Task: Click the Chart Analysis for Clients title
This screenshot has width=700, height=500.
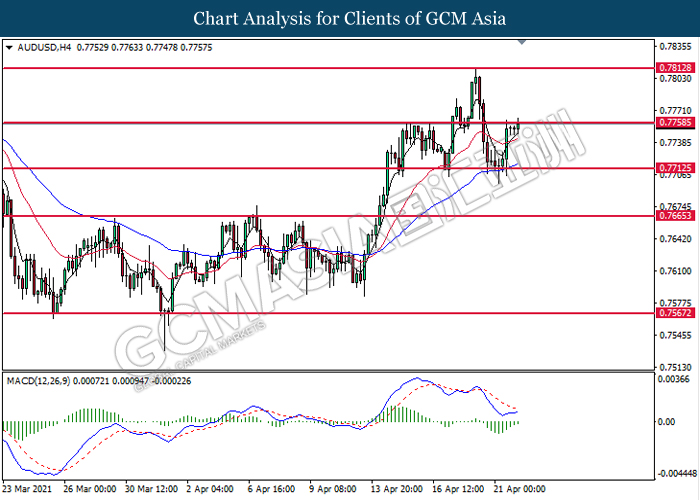Action: (349, 18)
